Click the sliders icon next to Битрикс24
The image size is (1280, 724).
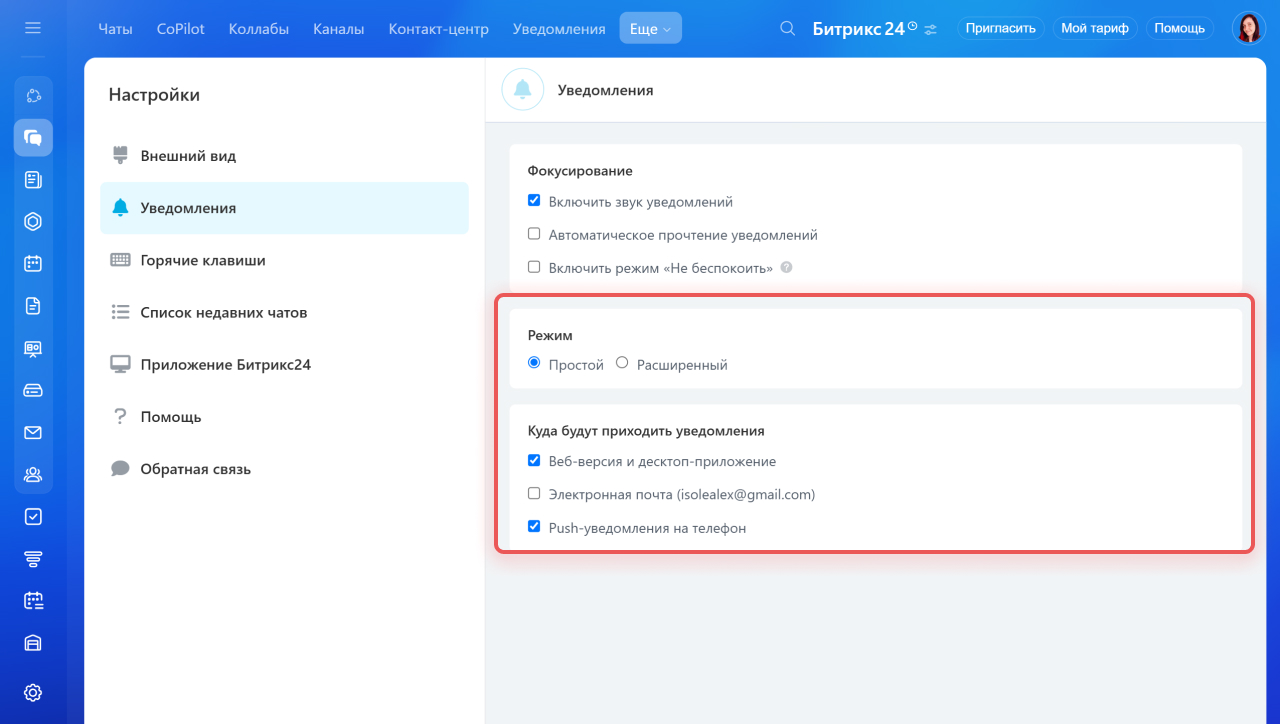click(931, 29)
